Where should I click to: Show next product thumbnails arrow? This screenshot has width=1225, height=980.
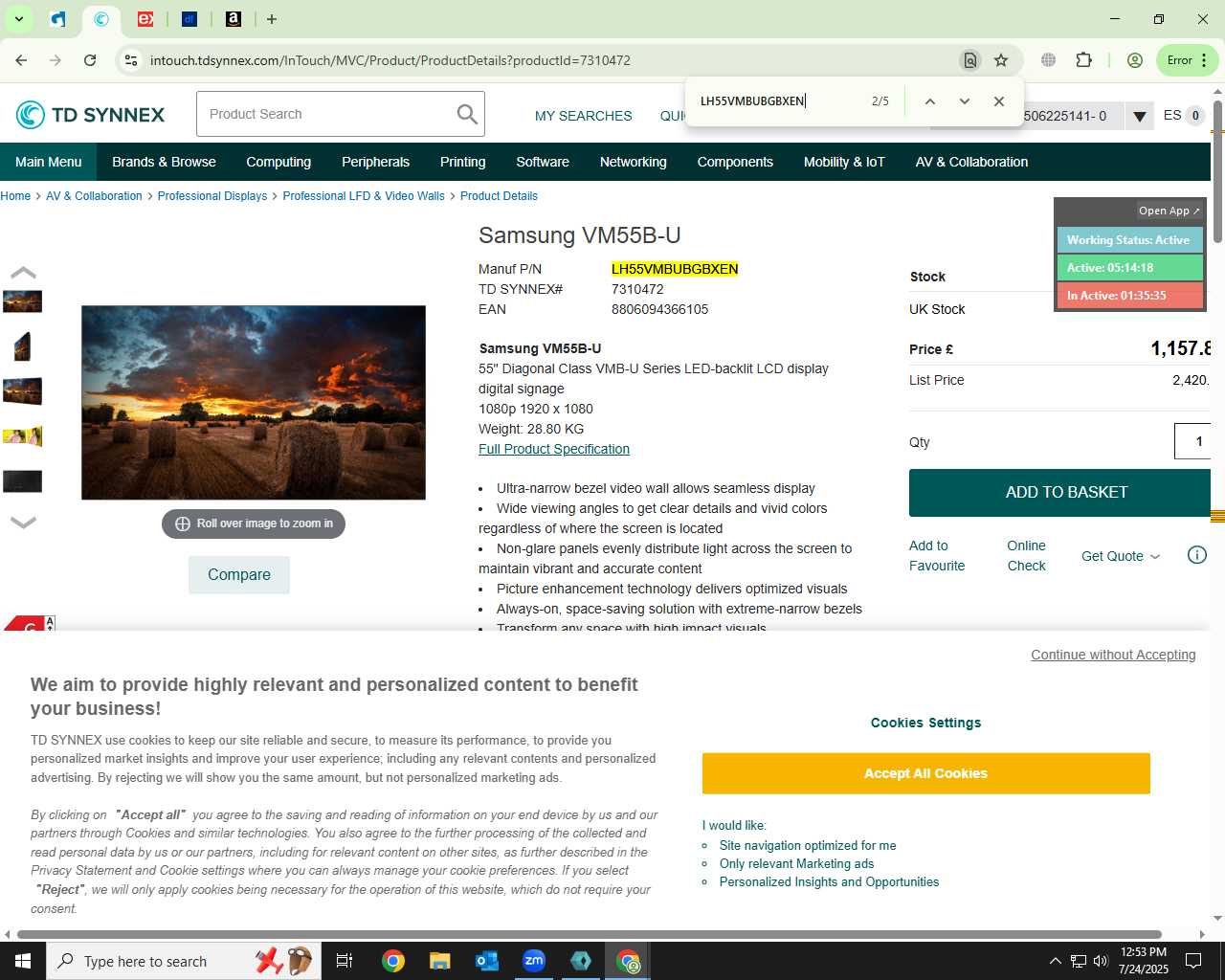click(x=23, y=523)
